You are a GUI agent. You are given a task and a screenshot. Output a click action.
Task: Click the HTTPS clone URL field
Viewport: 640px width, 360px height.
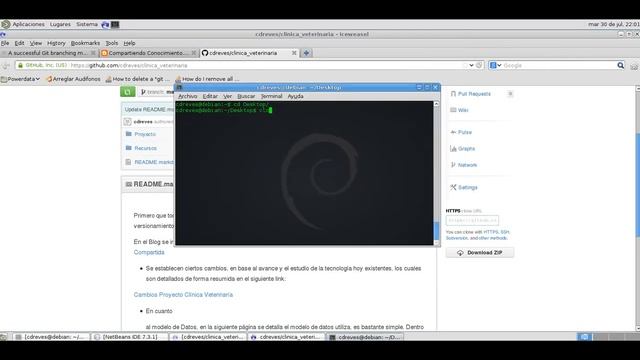pos(472,220)
